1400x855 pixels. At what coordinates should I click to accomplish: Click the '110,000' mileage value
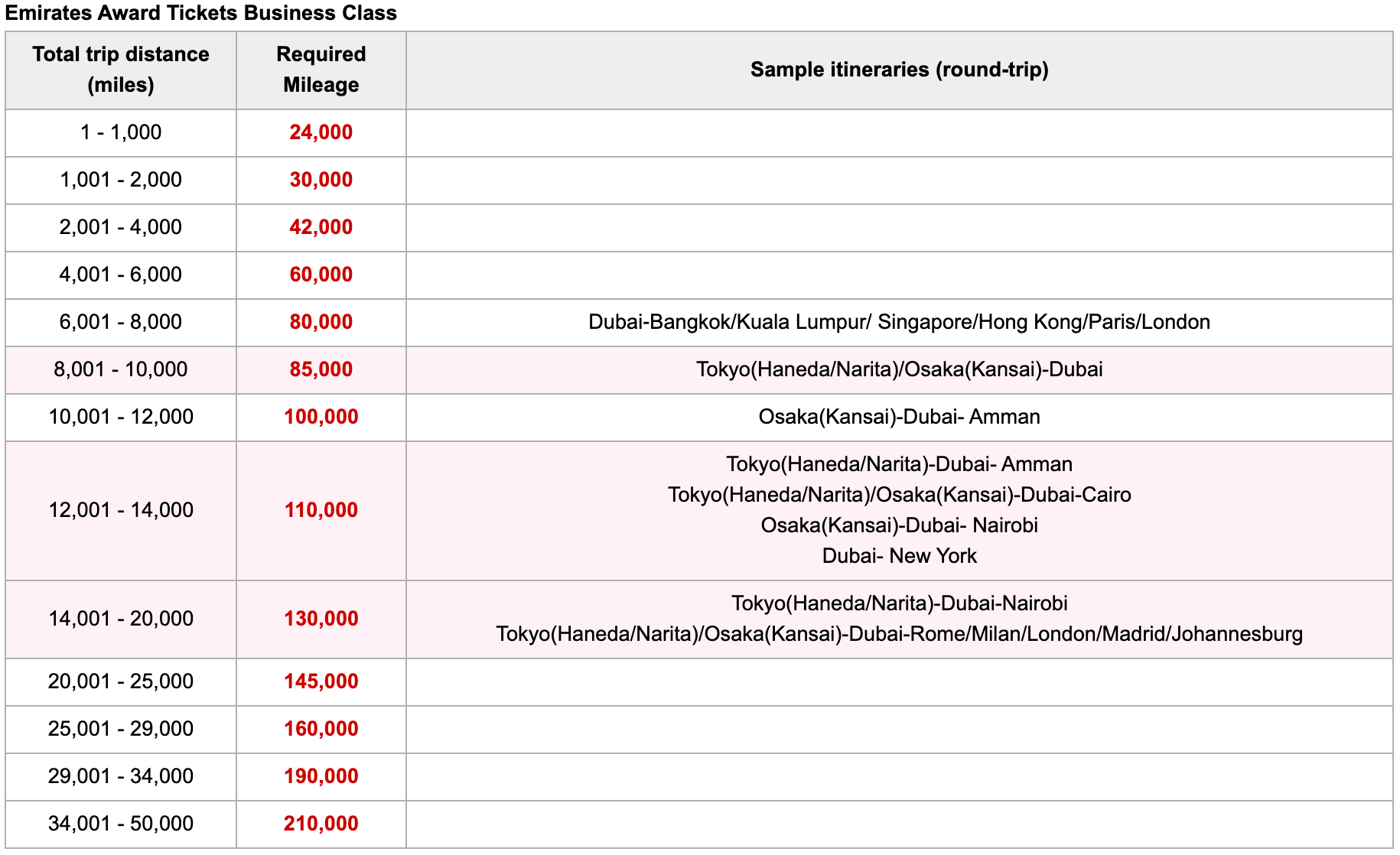point(321,510)
